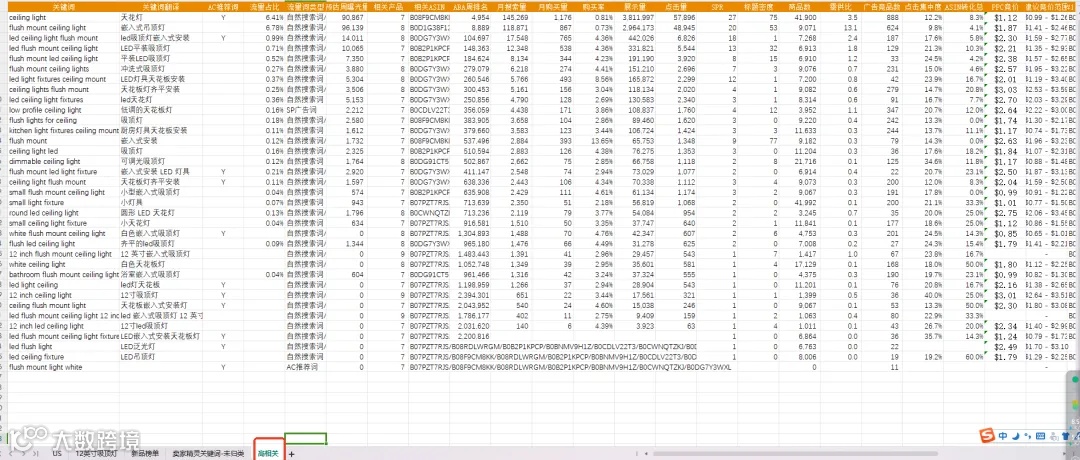Click the 相关产品 header cell
The image size is (1080, 460).
[x=387, y=6]
